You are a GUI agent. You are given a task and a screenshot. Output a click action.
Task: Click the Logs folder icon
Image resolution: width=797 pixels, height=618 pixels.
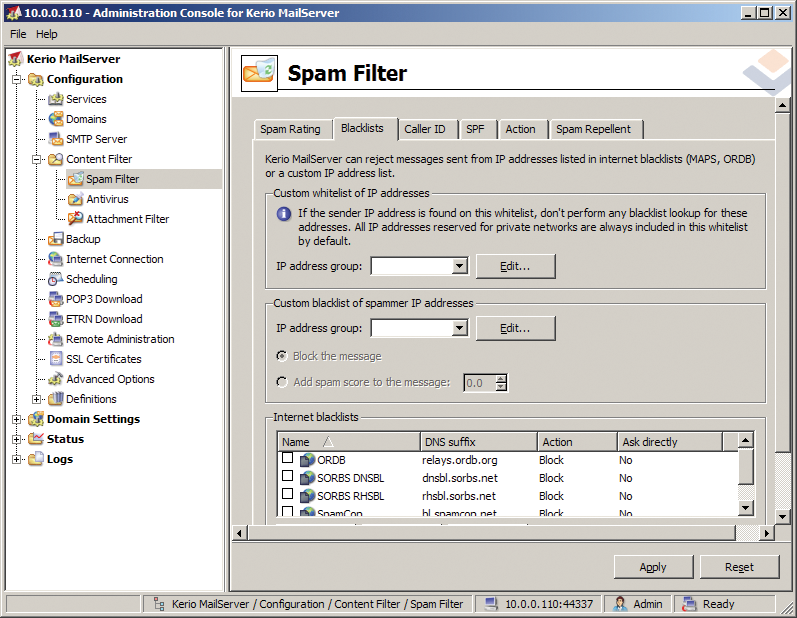[x=36, y=459]
